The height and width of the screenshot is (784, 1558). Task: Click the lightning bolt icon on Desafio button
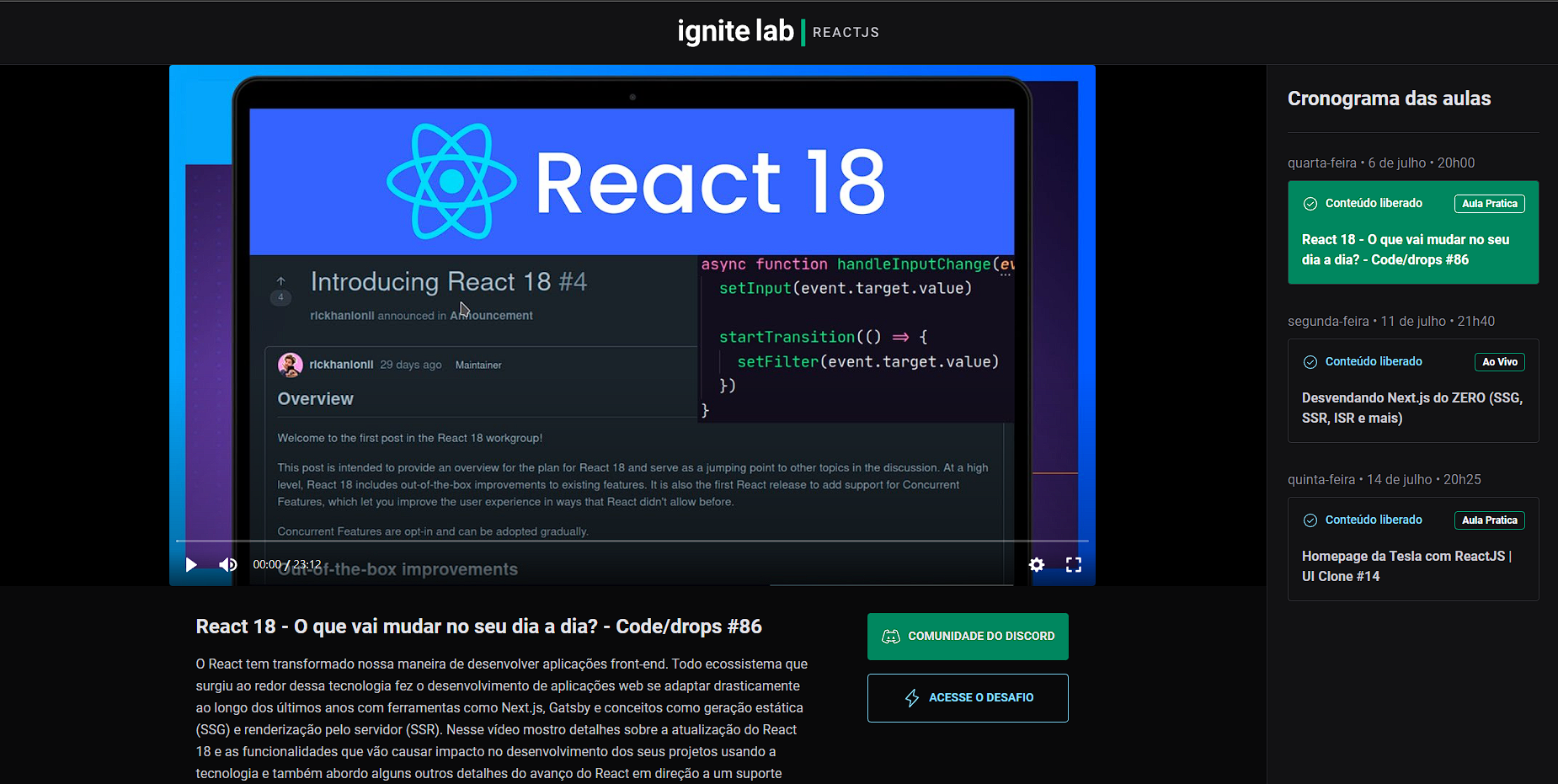tap(912, 698)
